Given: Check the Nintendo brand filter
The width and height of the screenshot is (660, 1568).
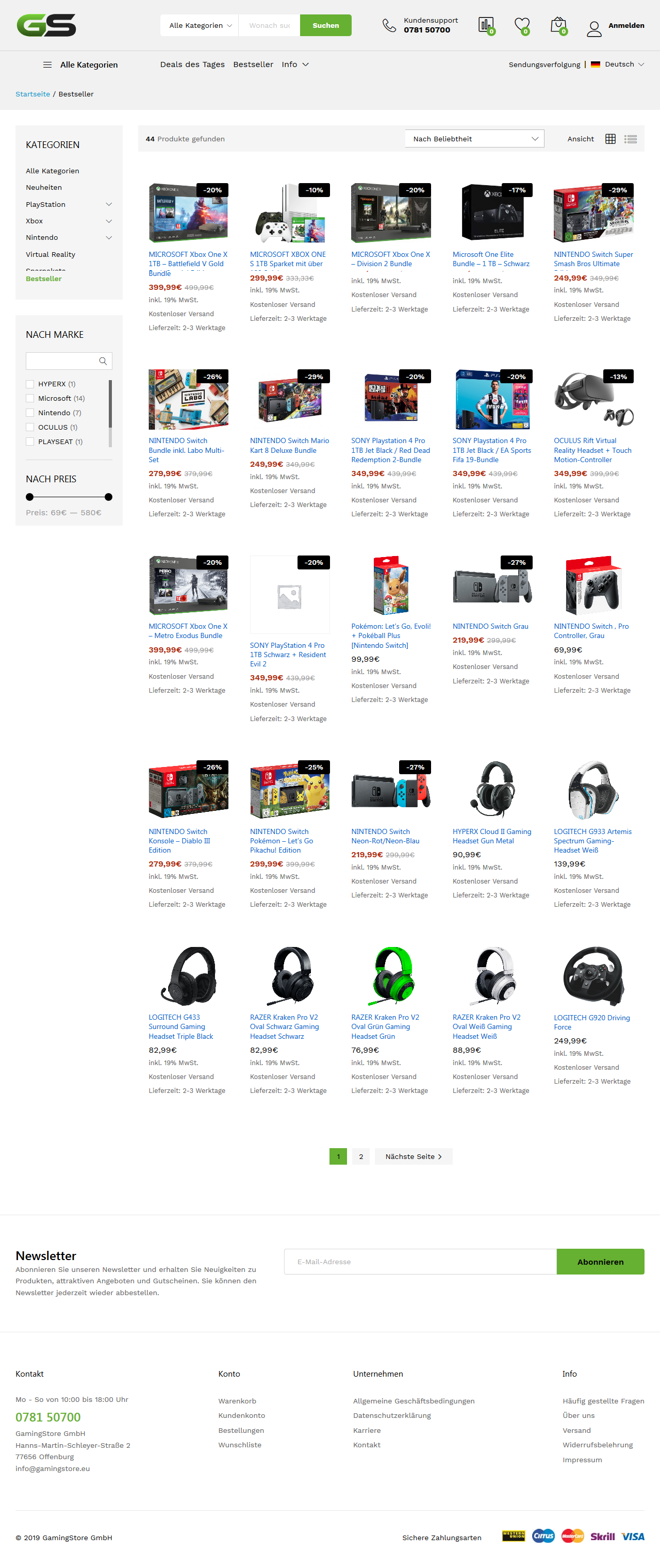Looking at the screenshot, I should tap(30, 413).
